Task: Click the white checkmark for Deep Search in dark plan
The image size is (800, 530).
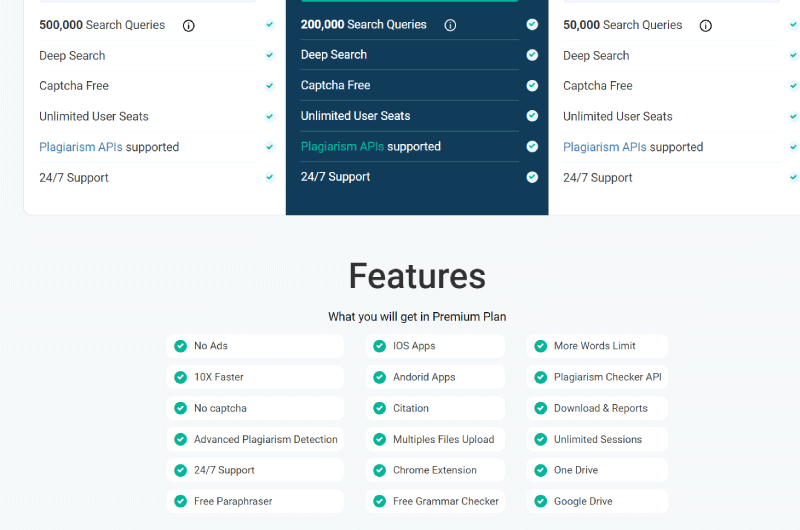Action: [532, 55]
